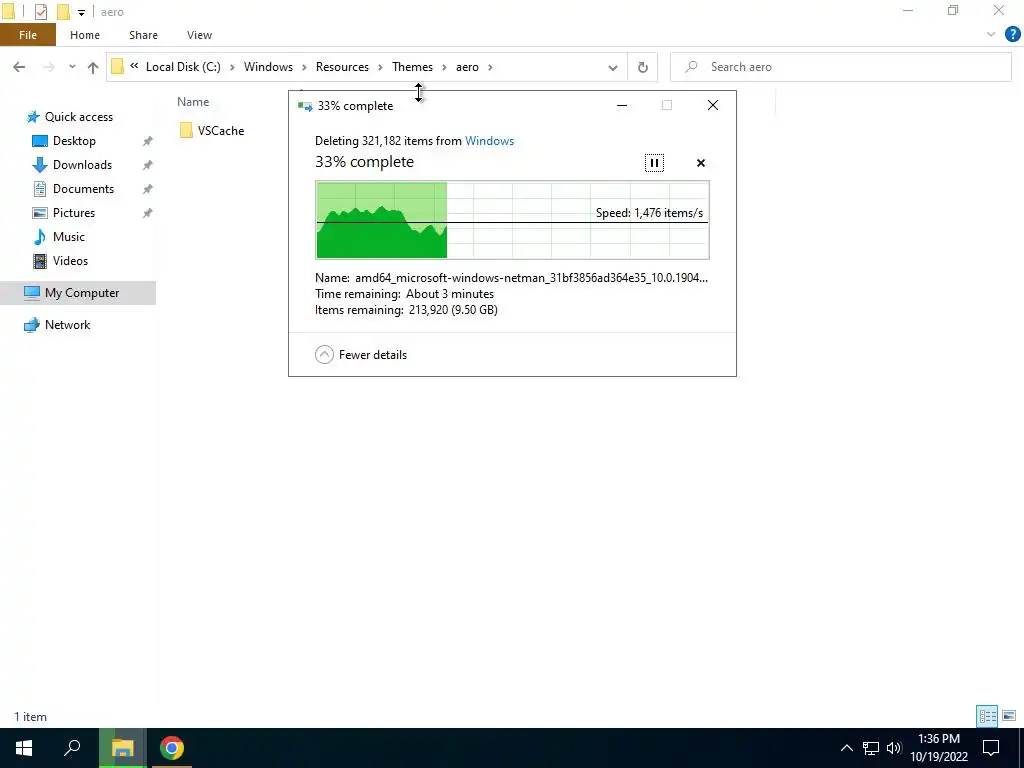
Task: Collapse dialog using Fewer details chevron
Action: pyautogui.click(x=325, y=355)
